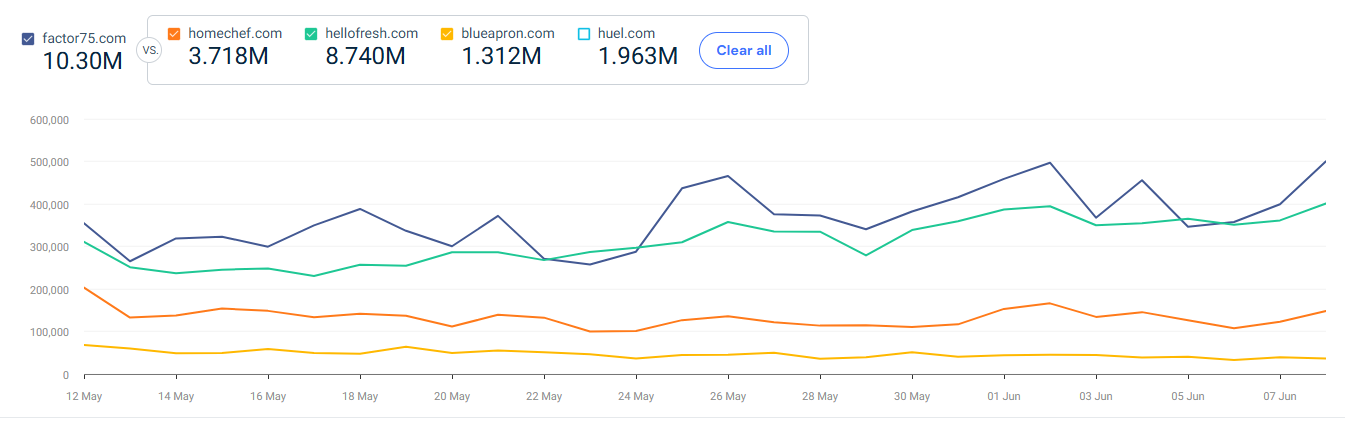Click the 01 Jun axis label
The height and width of the screenshot is (428, 1345).
point(1004,397)
